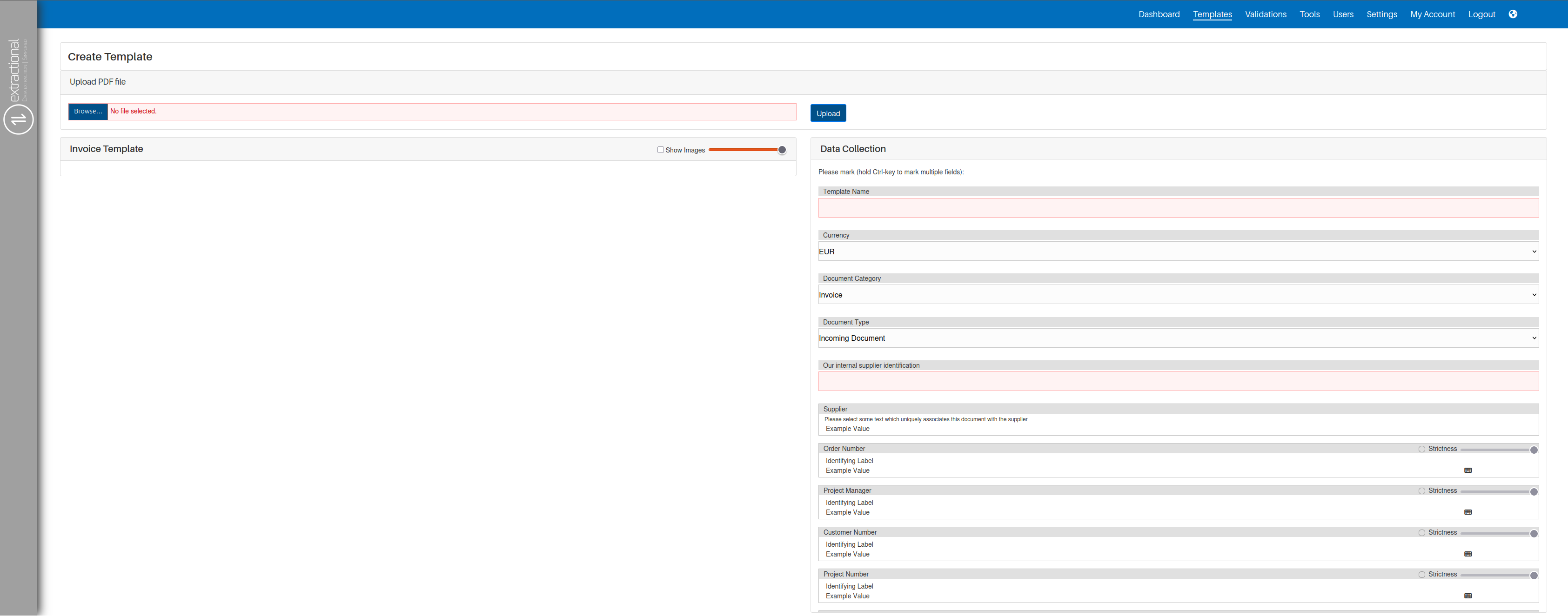Click the Template Name input field
1568x616 pixels.
click(x=1178, y=208)
